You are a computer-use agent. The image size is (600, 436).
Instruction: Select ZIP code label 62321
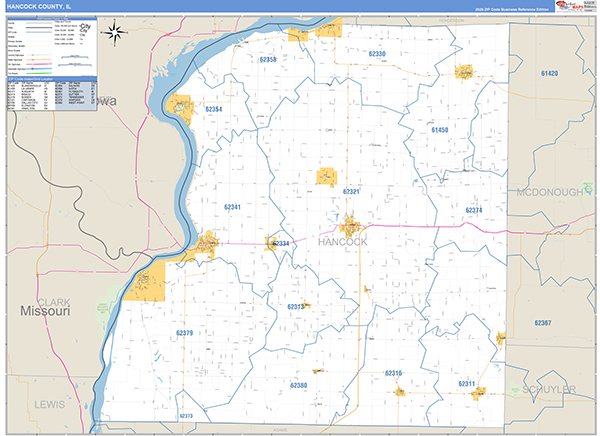coord(351,191)
